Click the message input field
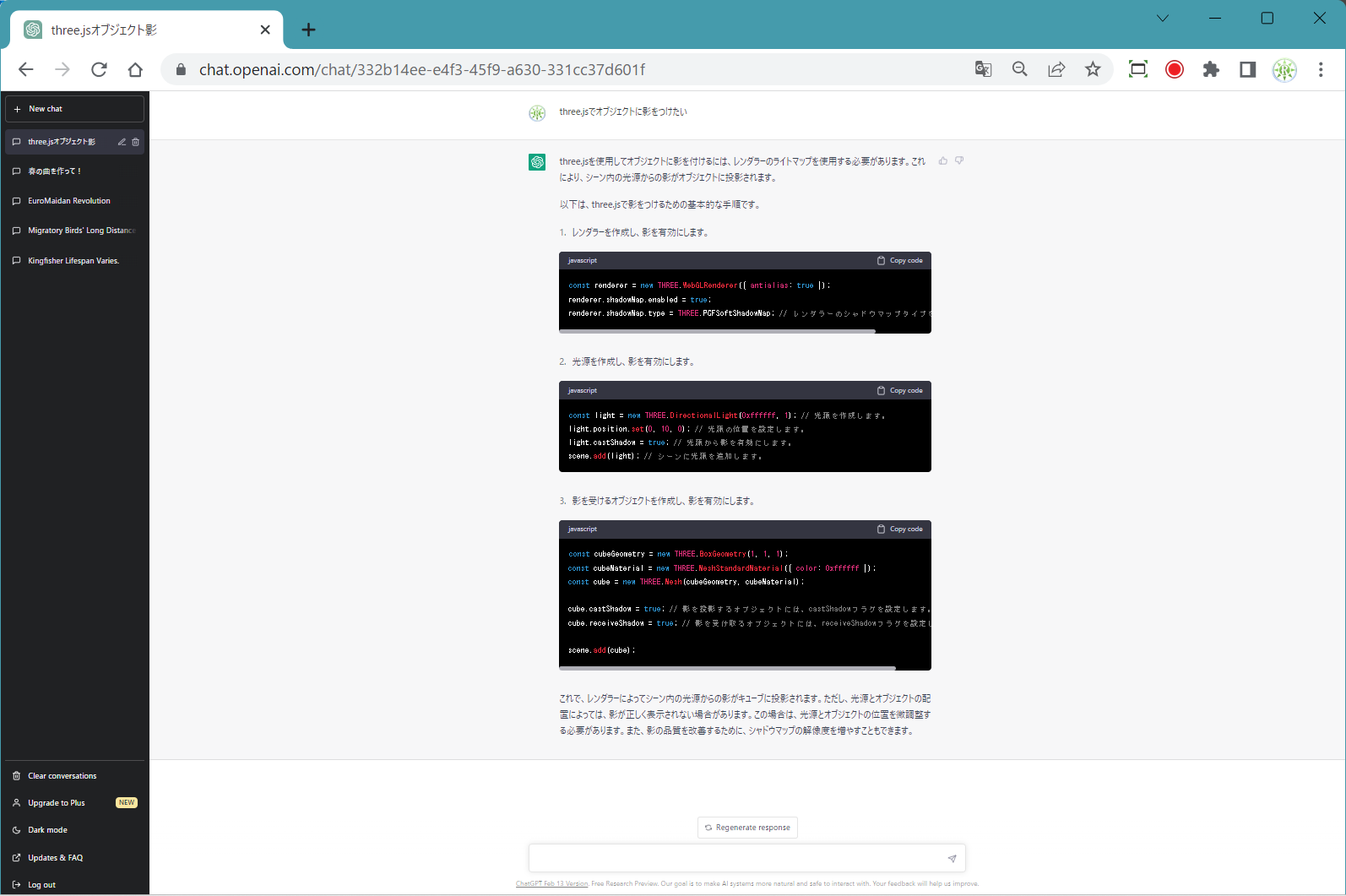Viewport: 1346px width, 896px height. 735,858
